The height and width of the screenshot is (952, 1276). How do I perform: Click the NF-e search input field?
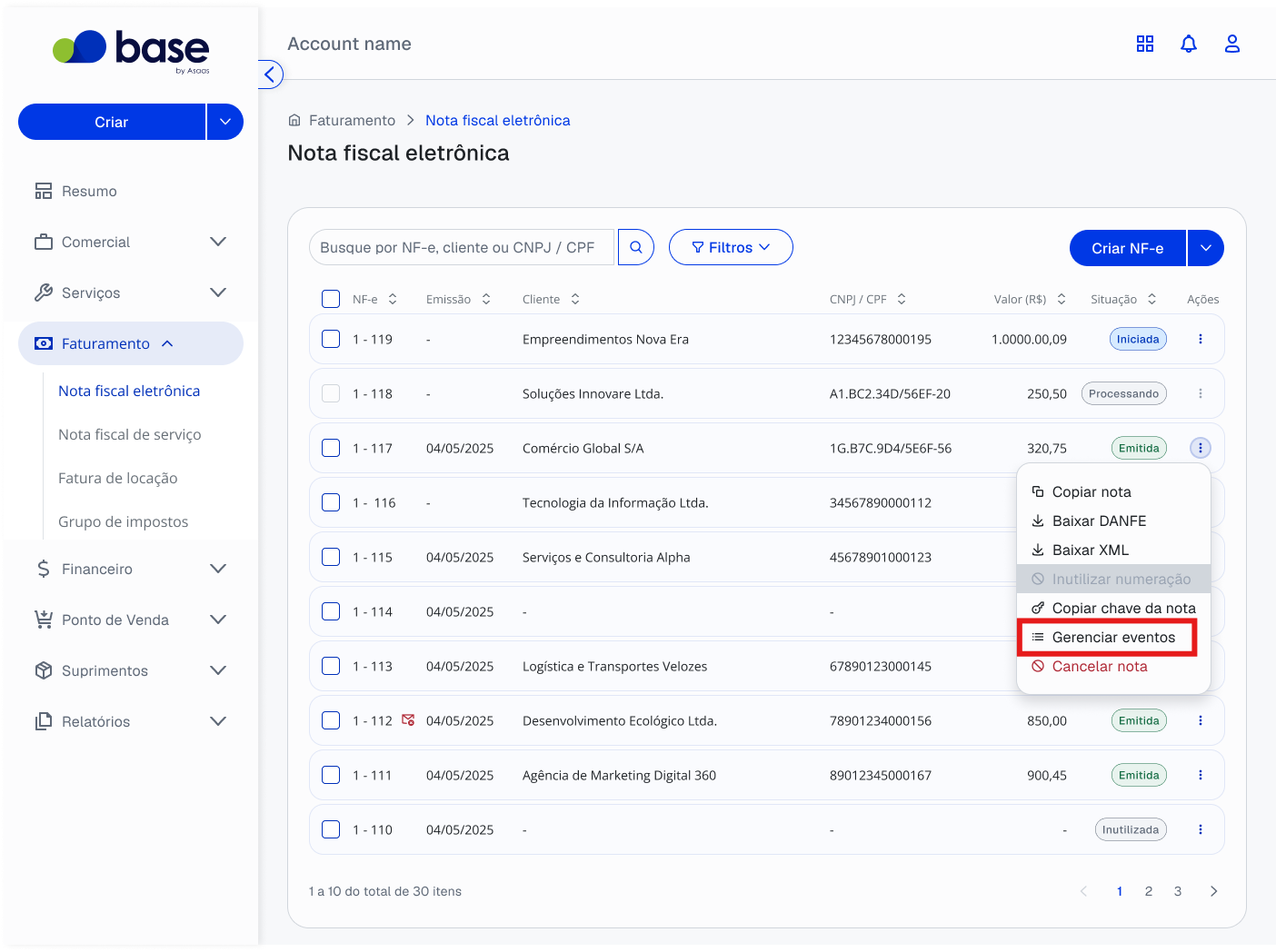pos(462,247)
